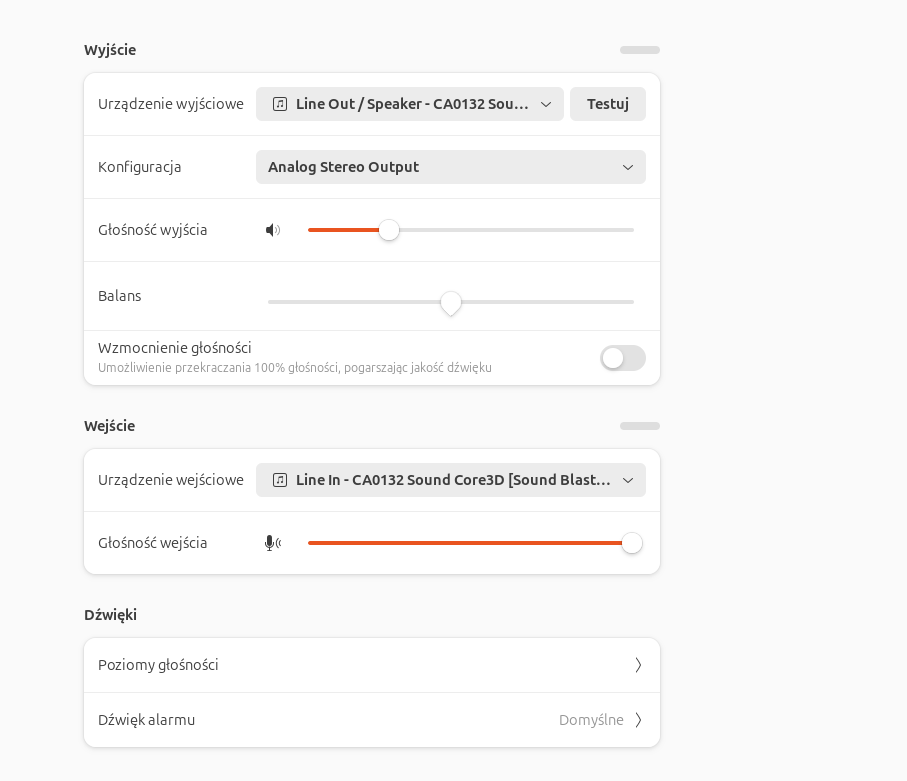Open Urządzenie wejściowe Line In dropdown
Viewport: 907px width, 781px height.
point(451,480)
